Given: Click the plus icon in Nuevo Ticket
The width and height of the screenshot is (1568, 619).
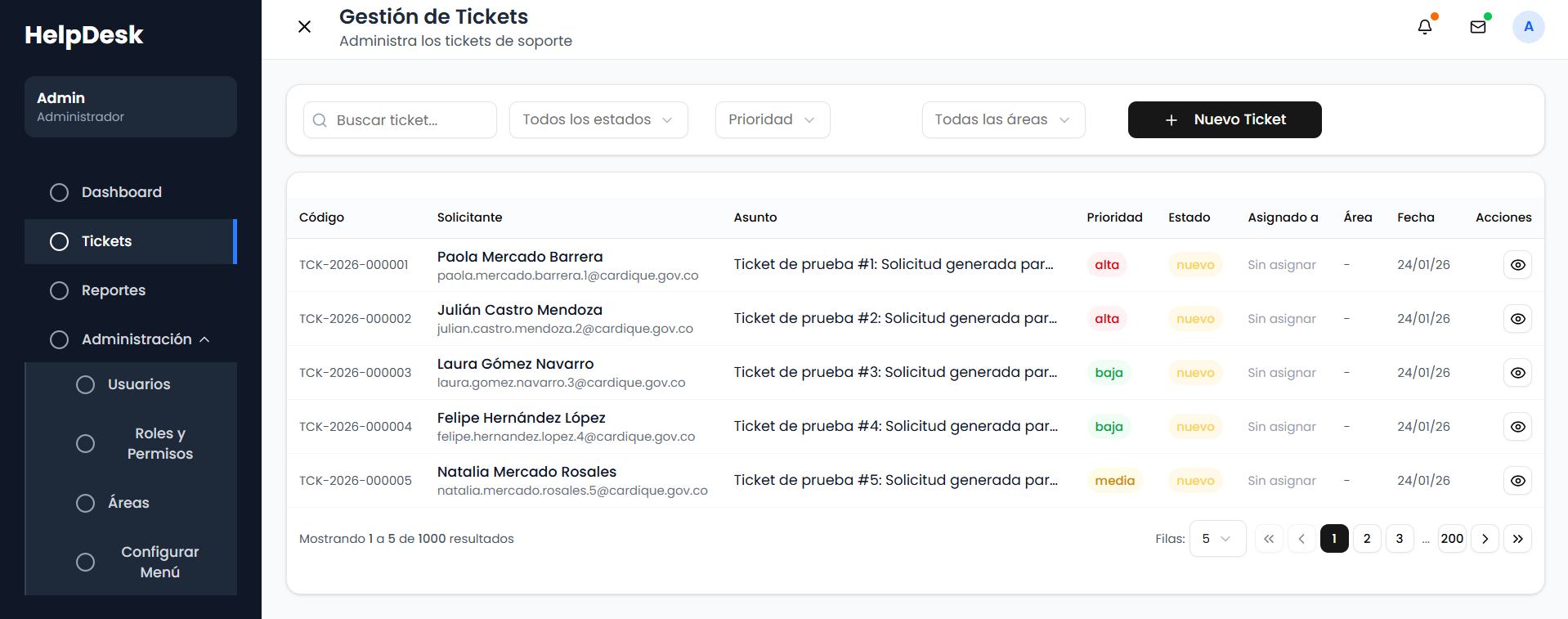Looking at the screenshot, I should (x=1171, y=120).
